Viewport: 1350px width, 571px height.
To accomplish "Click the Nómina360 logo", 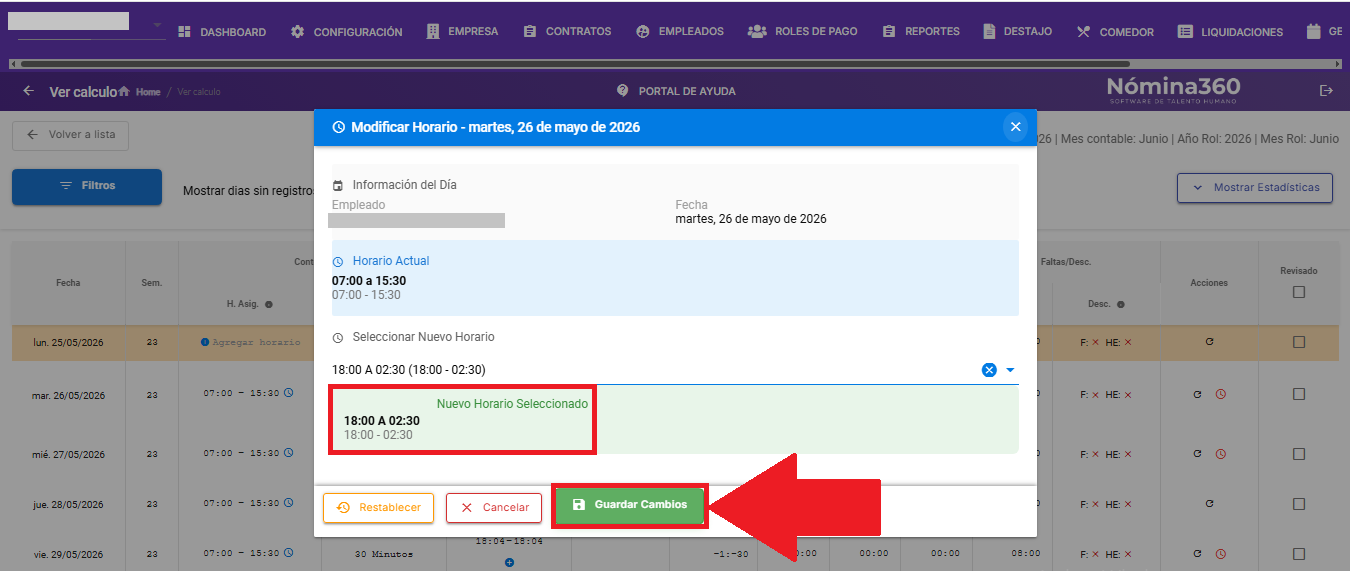I will (1172, 89).
